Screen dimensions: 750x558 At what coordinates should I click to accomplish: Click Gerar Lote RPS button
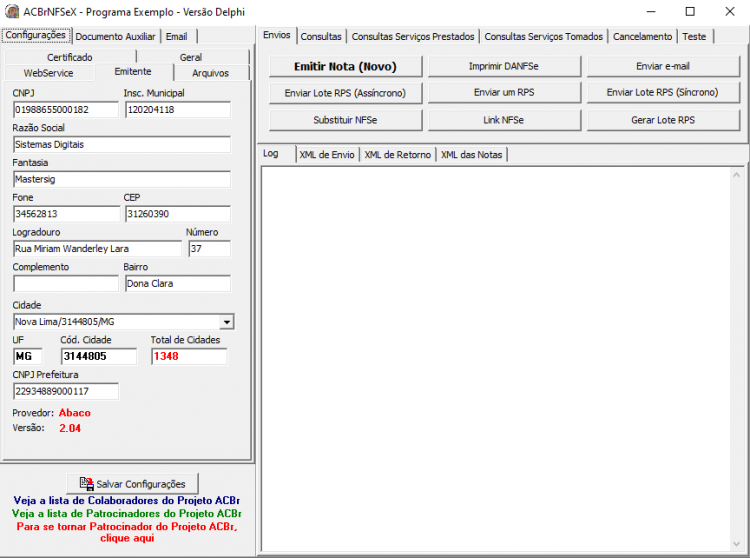click(663, 120)
